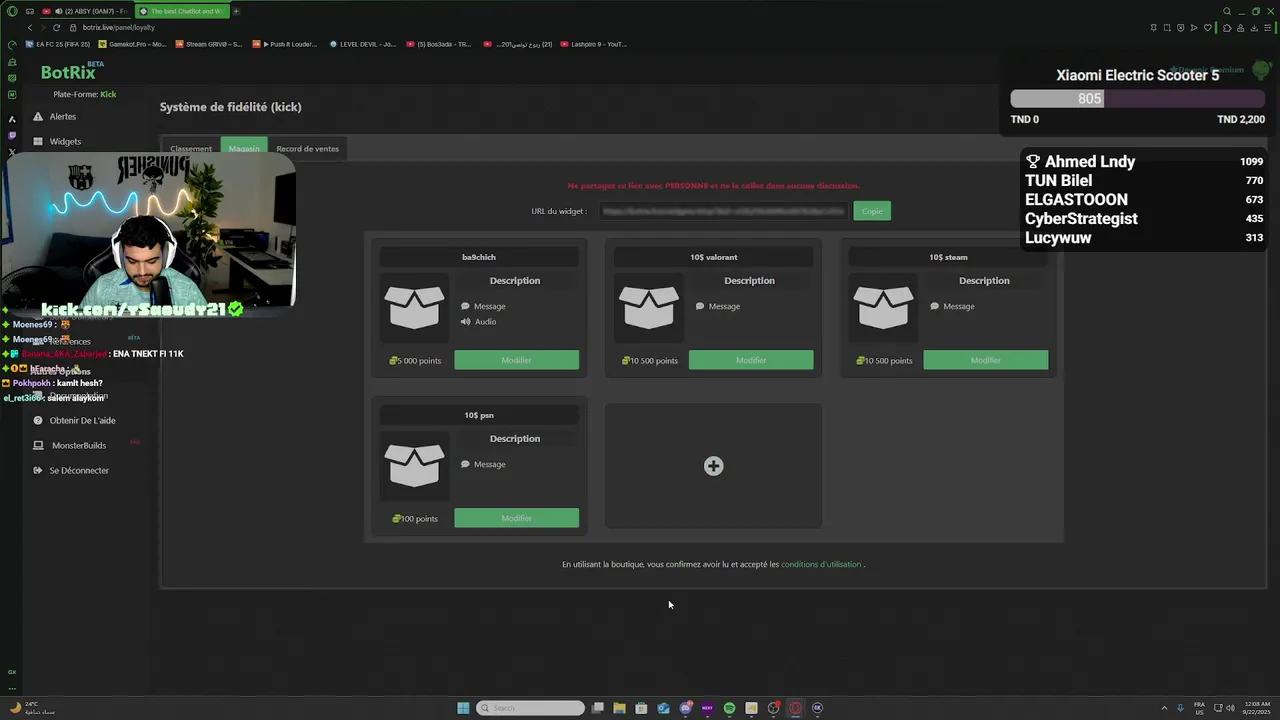Click Modifier on the 10$ psn item
Viewport: 1280px width, 720px height.
(516, 518)
